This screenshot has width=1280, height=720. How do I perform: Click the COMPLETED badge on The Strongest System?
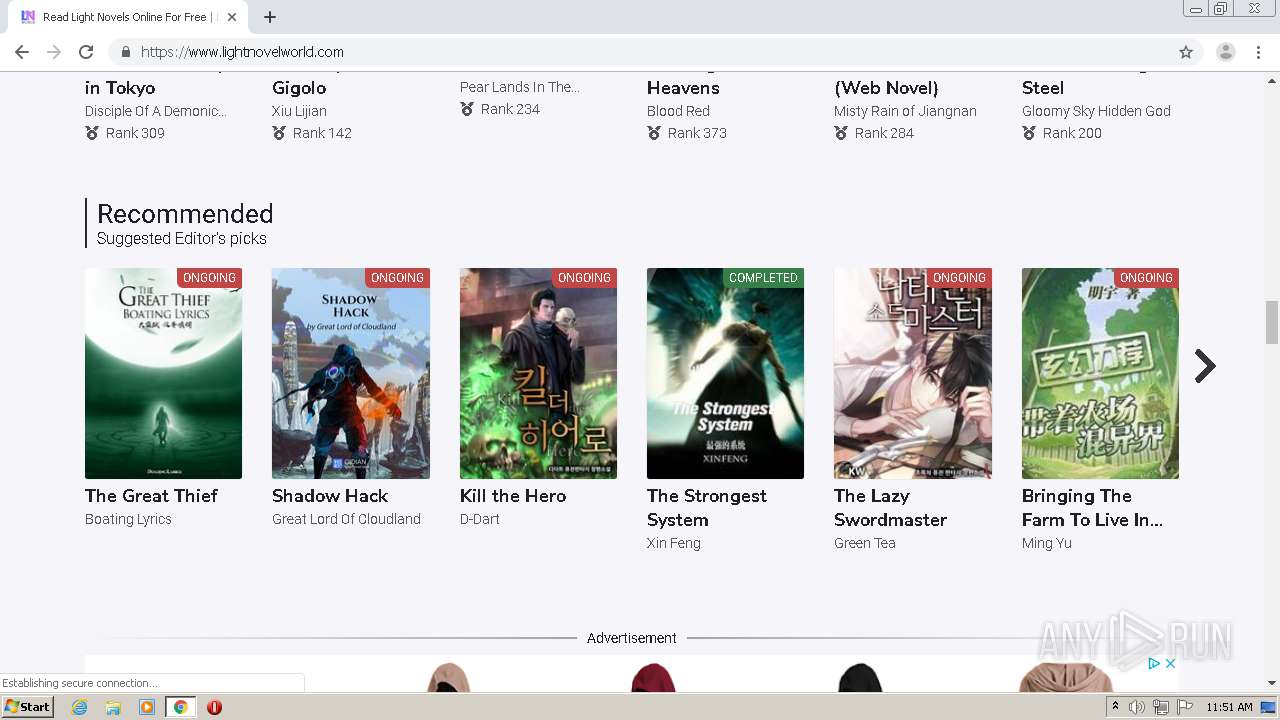[763, 278]
